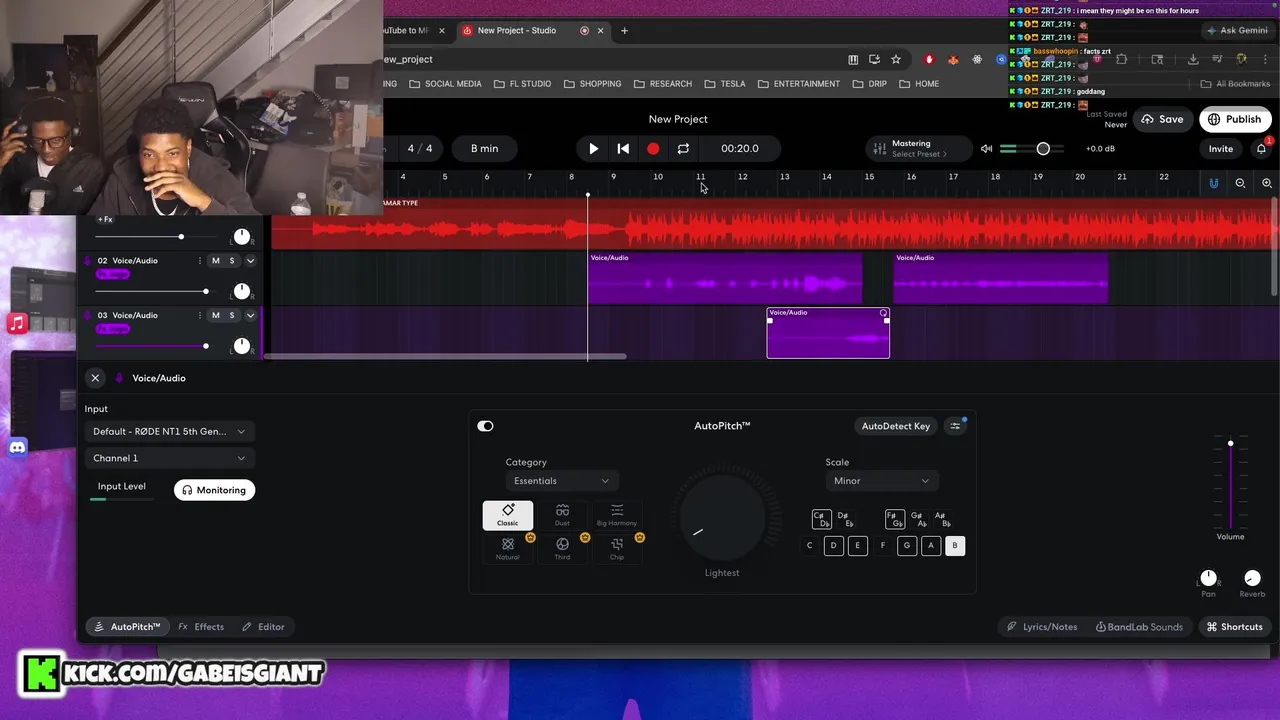Toggle the AutoPitch on/off switch
Screen dimensions: 1280x720
tap(485, 426)
